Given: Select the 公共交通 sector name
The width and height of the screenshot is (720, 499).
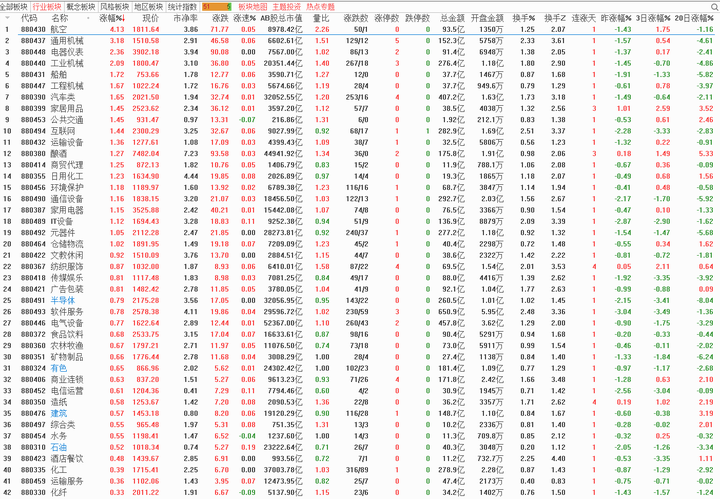Looking at the screenshot, I should coord(67,120).
